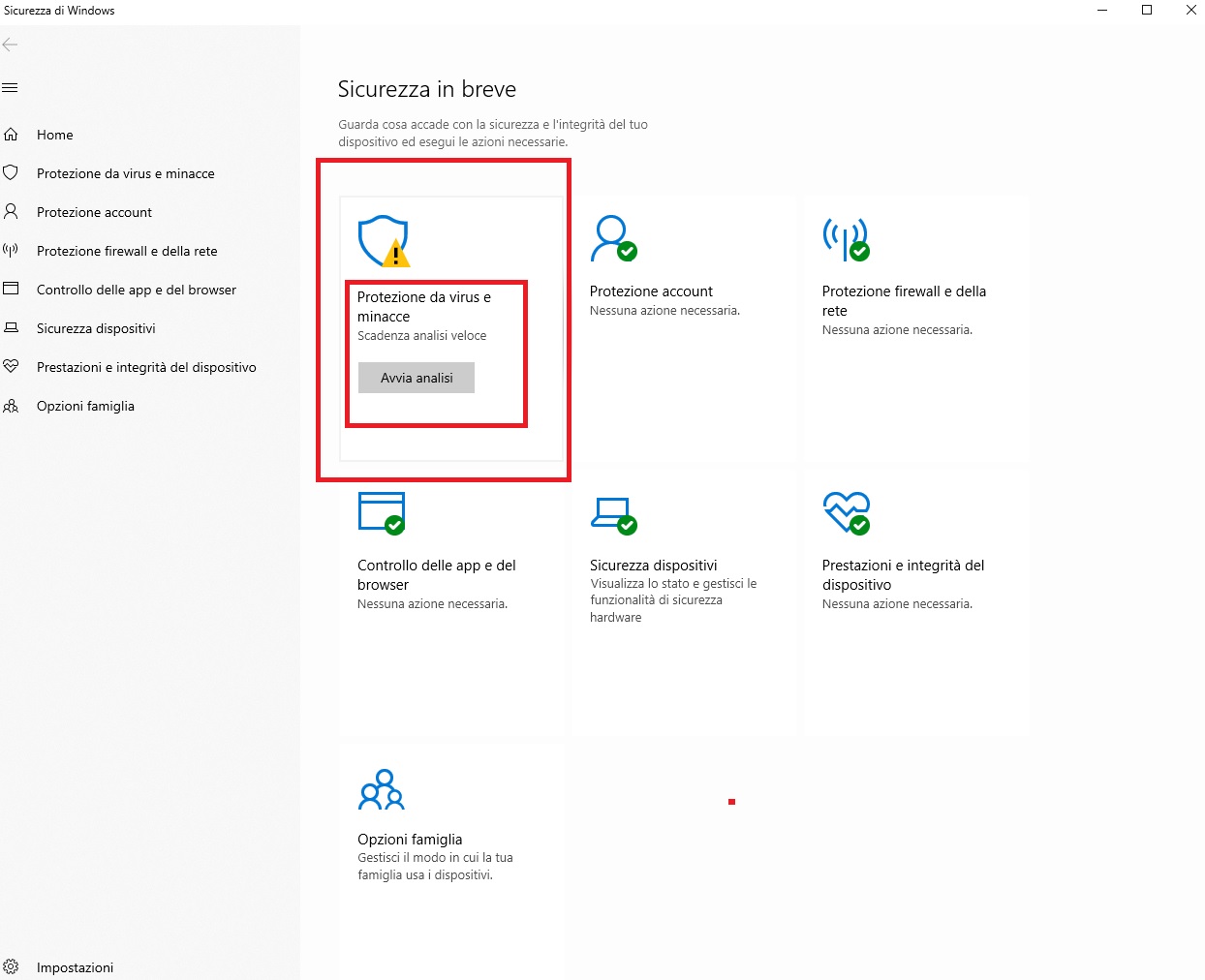Open Opzioni famiglia in sidebar
The height and width of the screenshot is (980, 1205).
85,406
